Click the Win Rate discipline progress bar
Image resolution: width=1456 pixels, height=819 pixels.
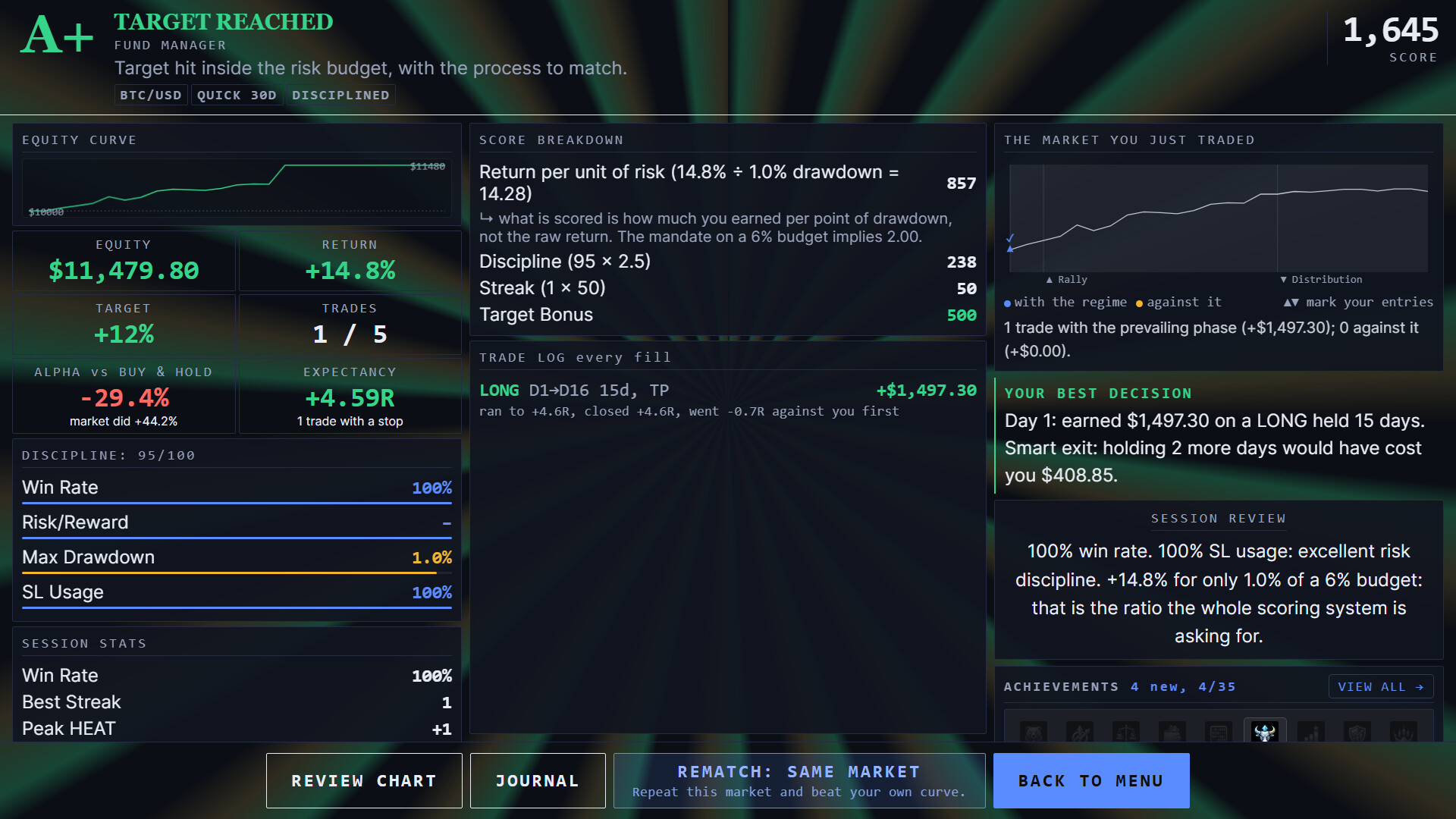pyautogui.click(x=237, y=503)
